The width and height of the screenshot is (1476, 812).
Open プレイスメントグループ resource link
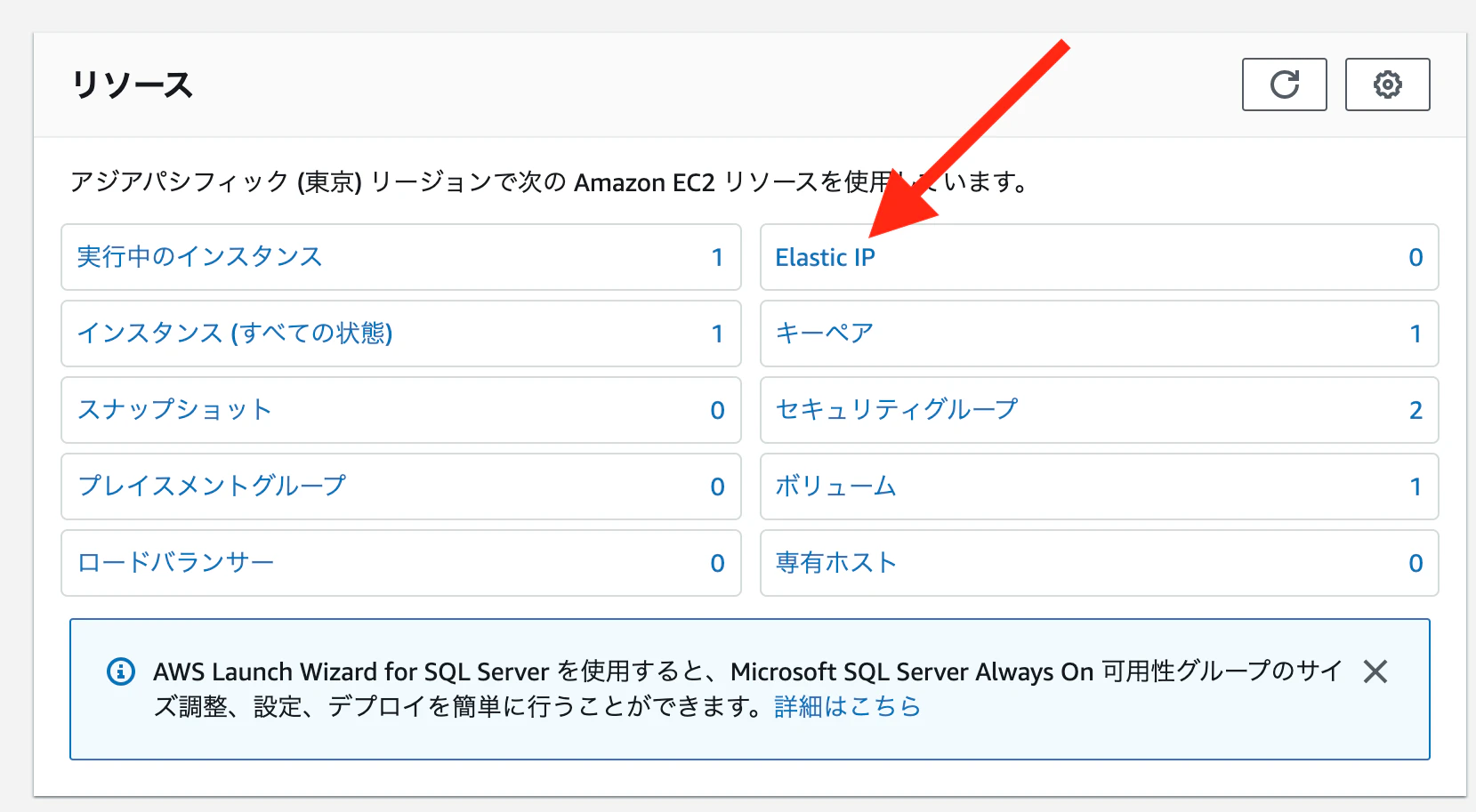(212, 486)
